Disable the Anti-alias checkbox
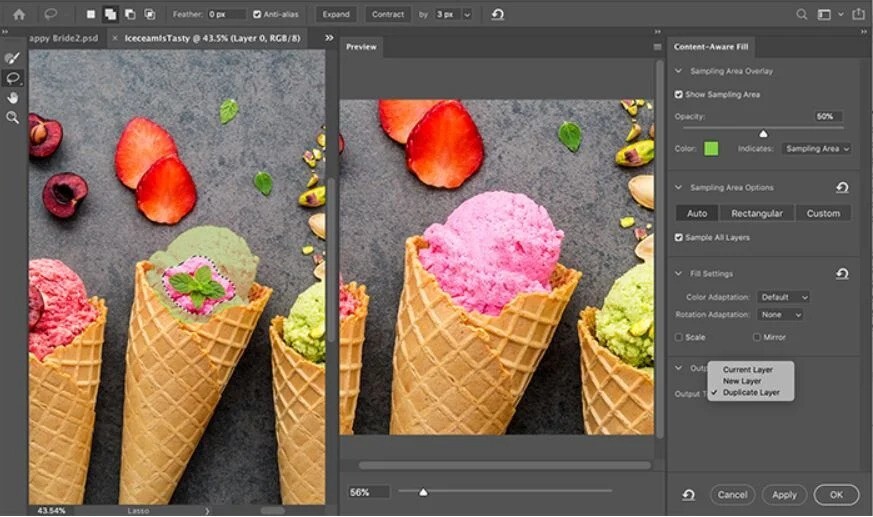 click(x=258, y=15)
